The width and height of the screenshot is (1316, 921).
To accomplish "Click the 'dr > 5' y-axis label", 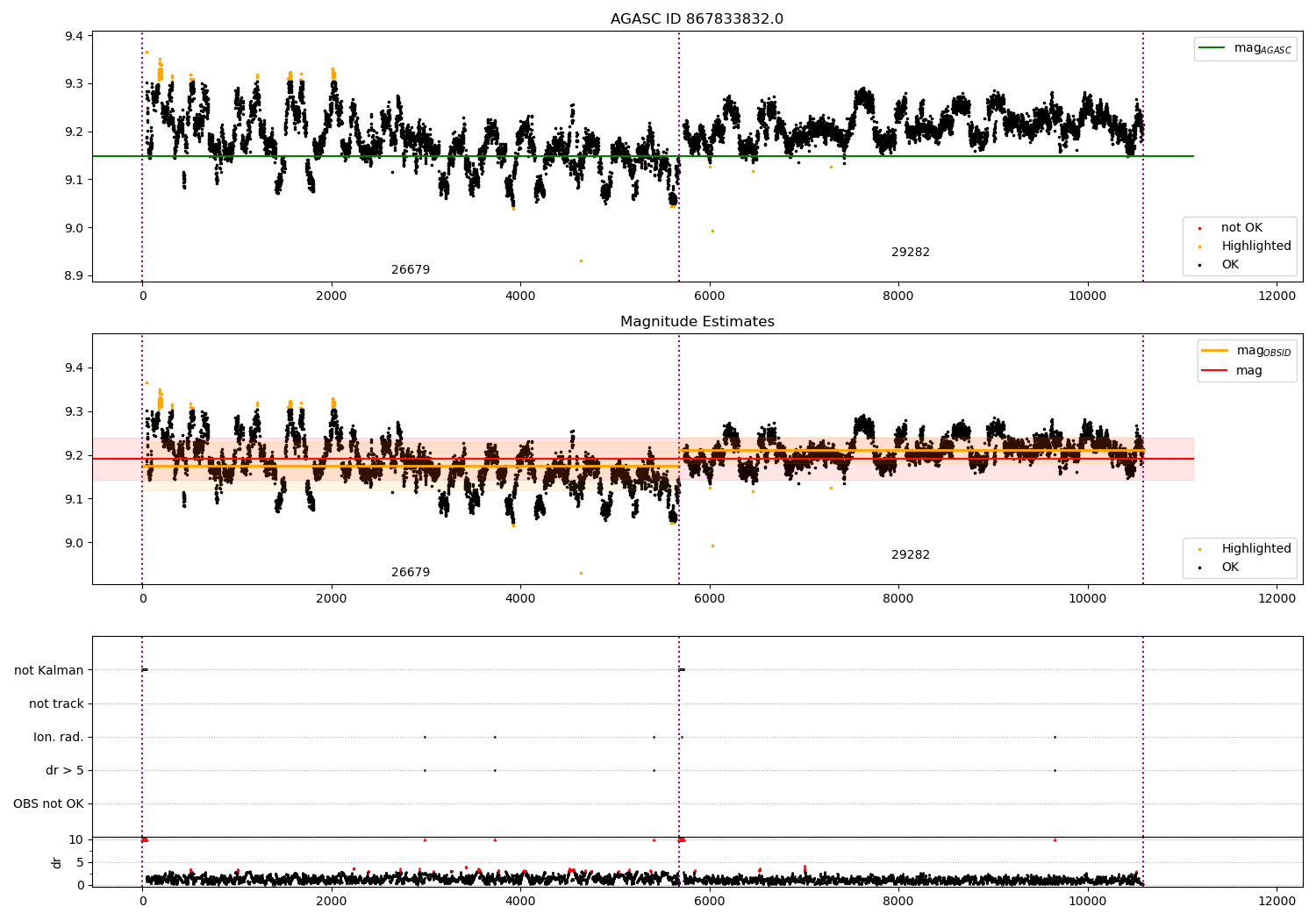I will click(65, 770).
